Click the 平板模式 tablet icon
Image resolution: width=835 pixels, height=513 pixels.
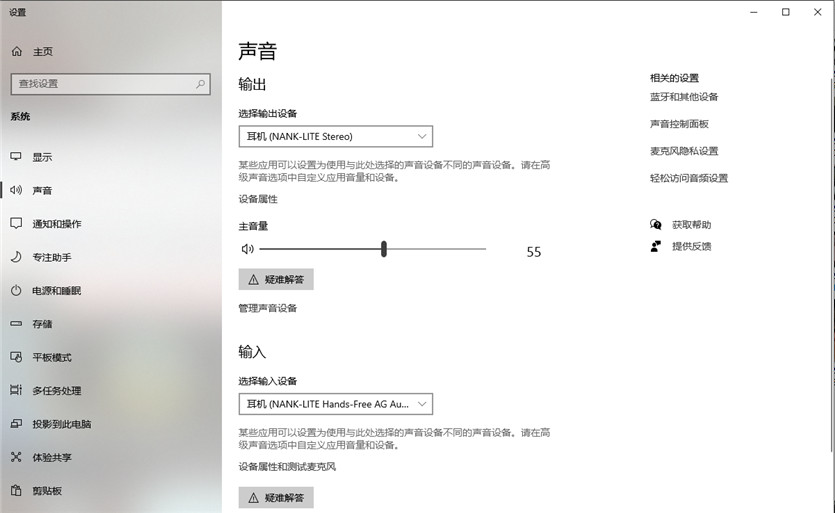click(x=16, y=357)
